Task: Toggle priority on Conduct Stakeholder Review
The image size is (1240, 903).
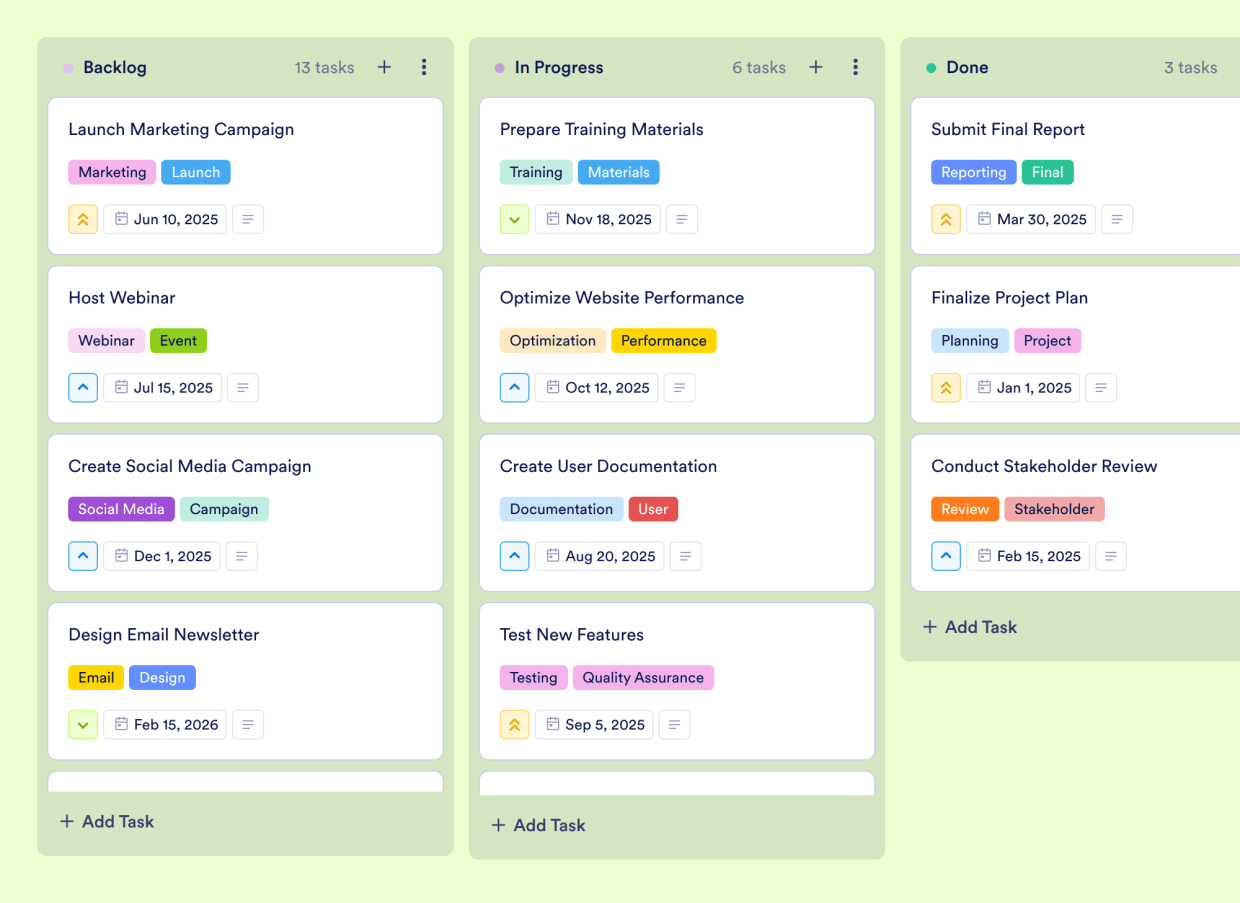Action: (946, 556)
